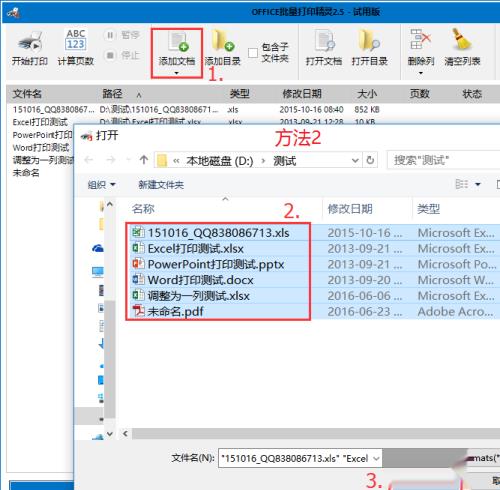The image size is (500, 490).
Task: Click the 计算页数 ABC 123 icon
Action: point(75,40)
